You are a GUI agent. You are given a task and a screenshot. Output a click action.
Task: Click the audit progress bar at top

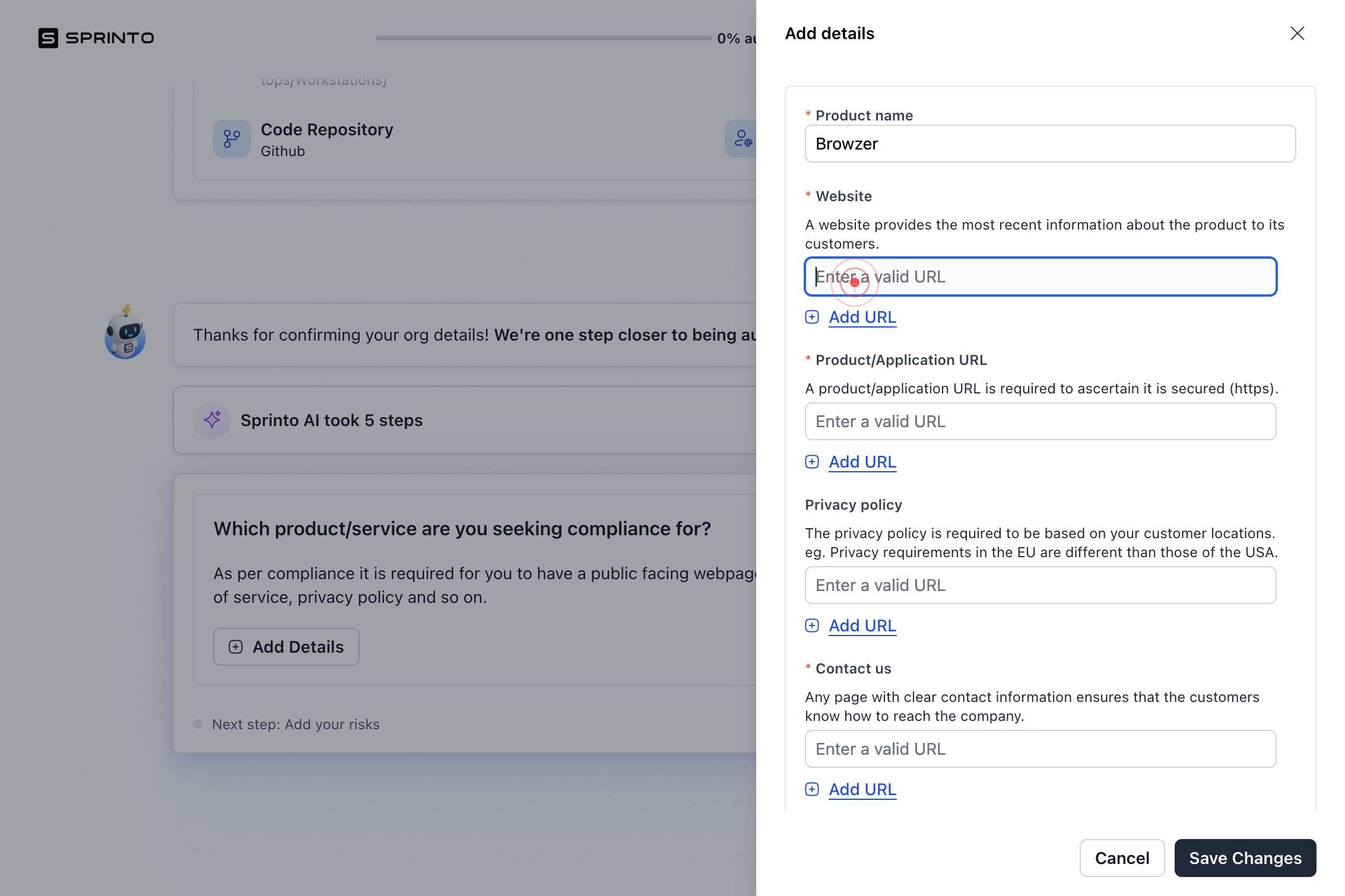point(543,38)
